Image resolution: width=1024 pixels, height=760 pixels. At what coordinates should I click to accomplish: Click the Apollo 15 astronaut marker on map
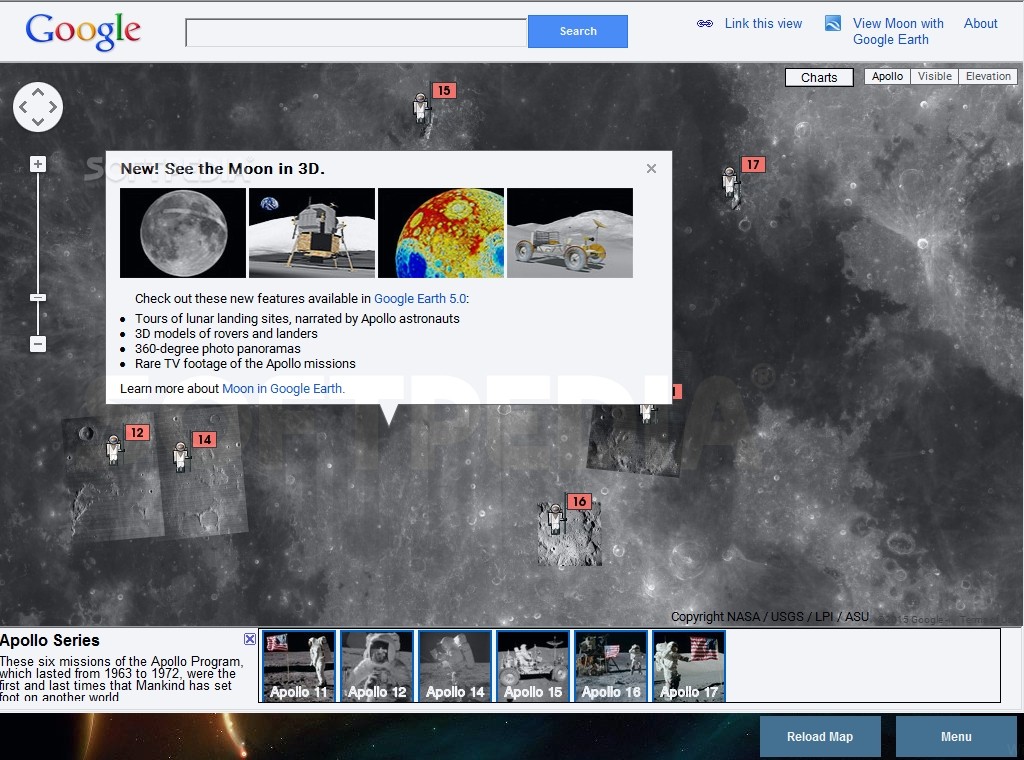coord(422,108)
